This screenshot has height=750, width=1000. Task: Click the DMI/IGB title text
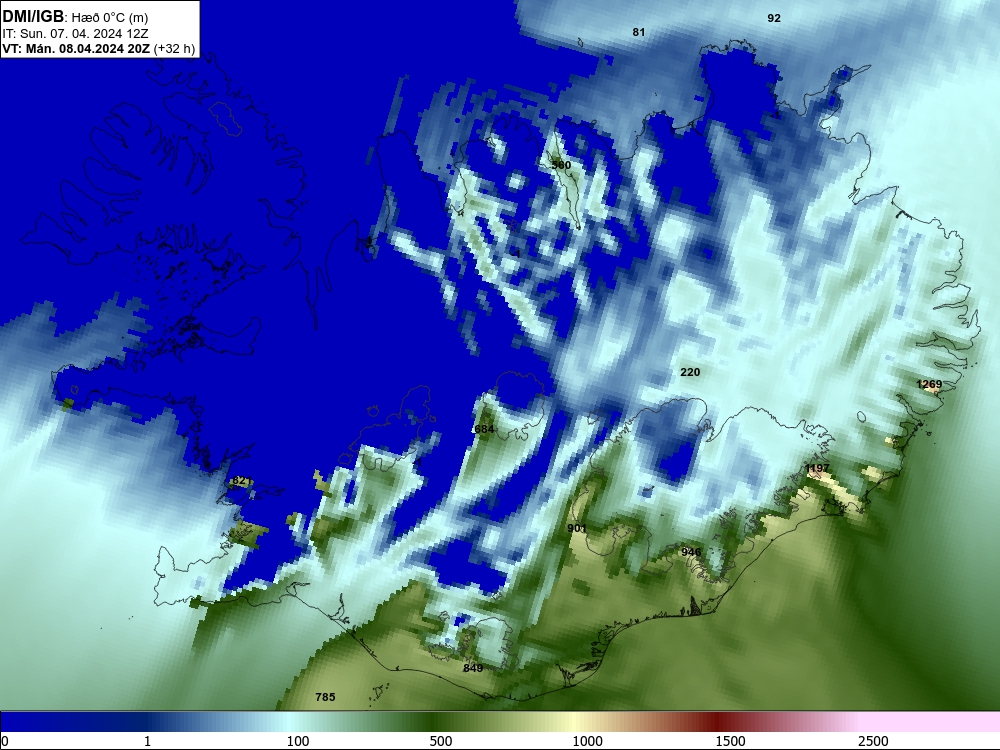pos(33,17)
